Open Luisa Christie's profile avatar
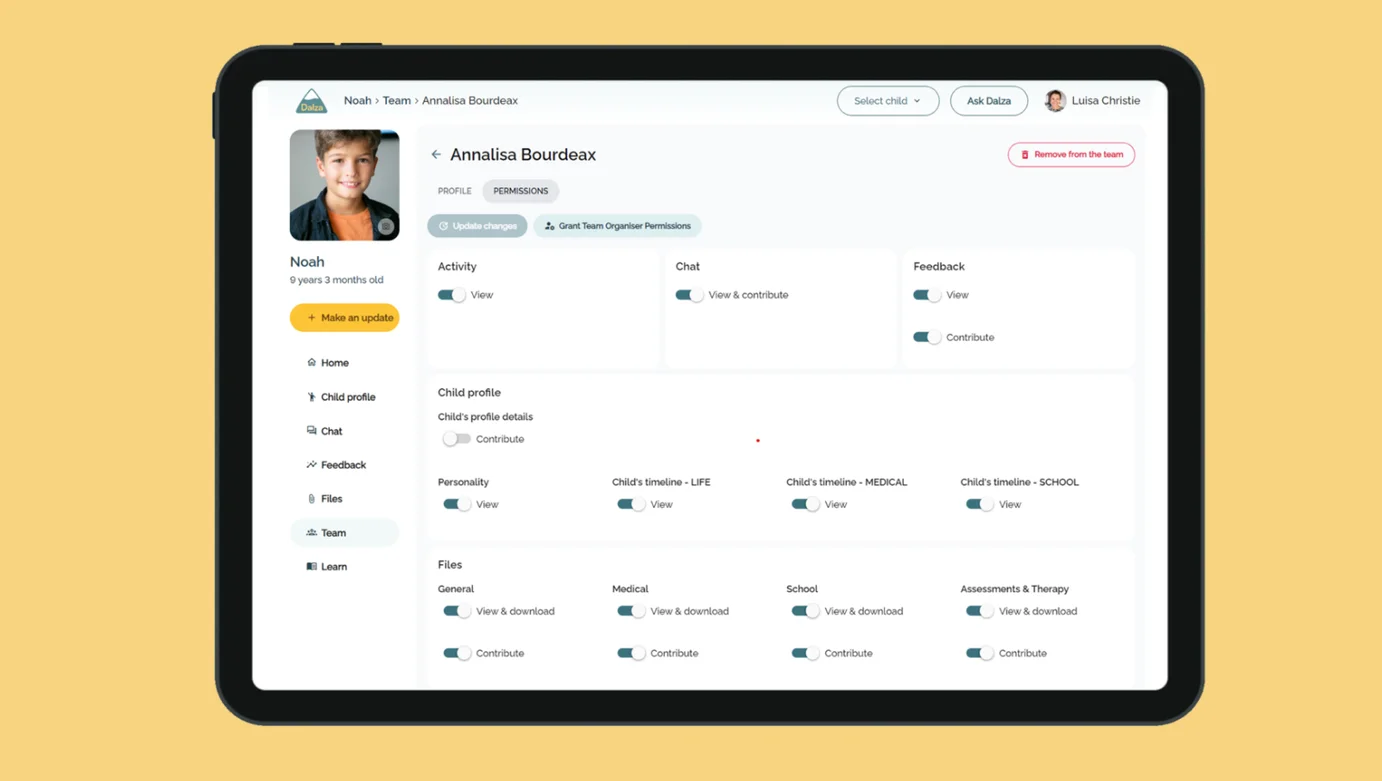Viewport: 1382px width, 781px height. click(1054, 100)
